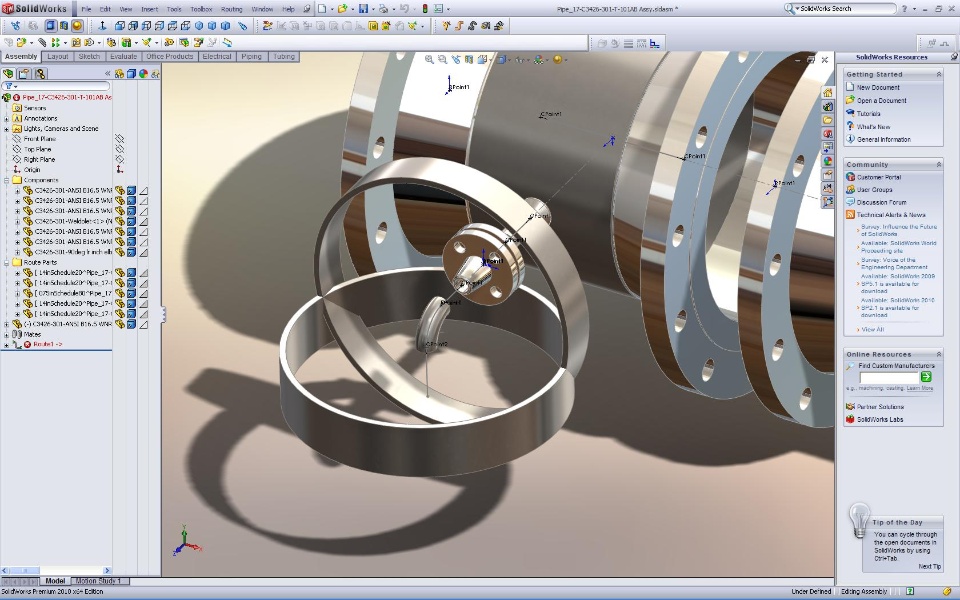Switch to the Piping tab

point(251,56)
